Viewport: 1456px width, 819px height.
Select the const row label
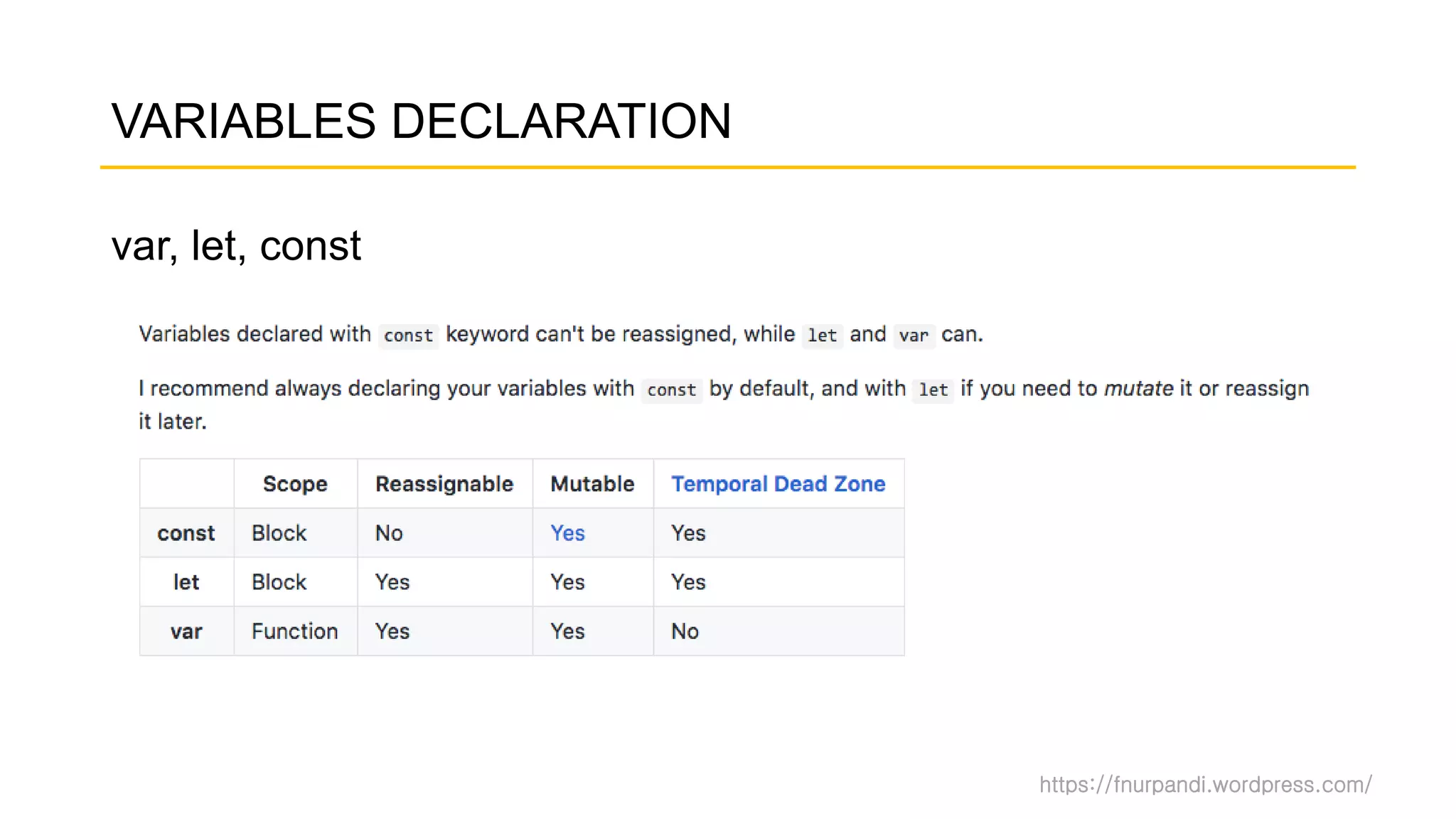[186, 533]
